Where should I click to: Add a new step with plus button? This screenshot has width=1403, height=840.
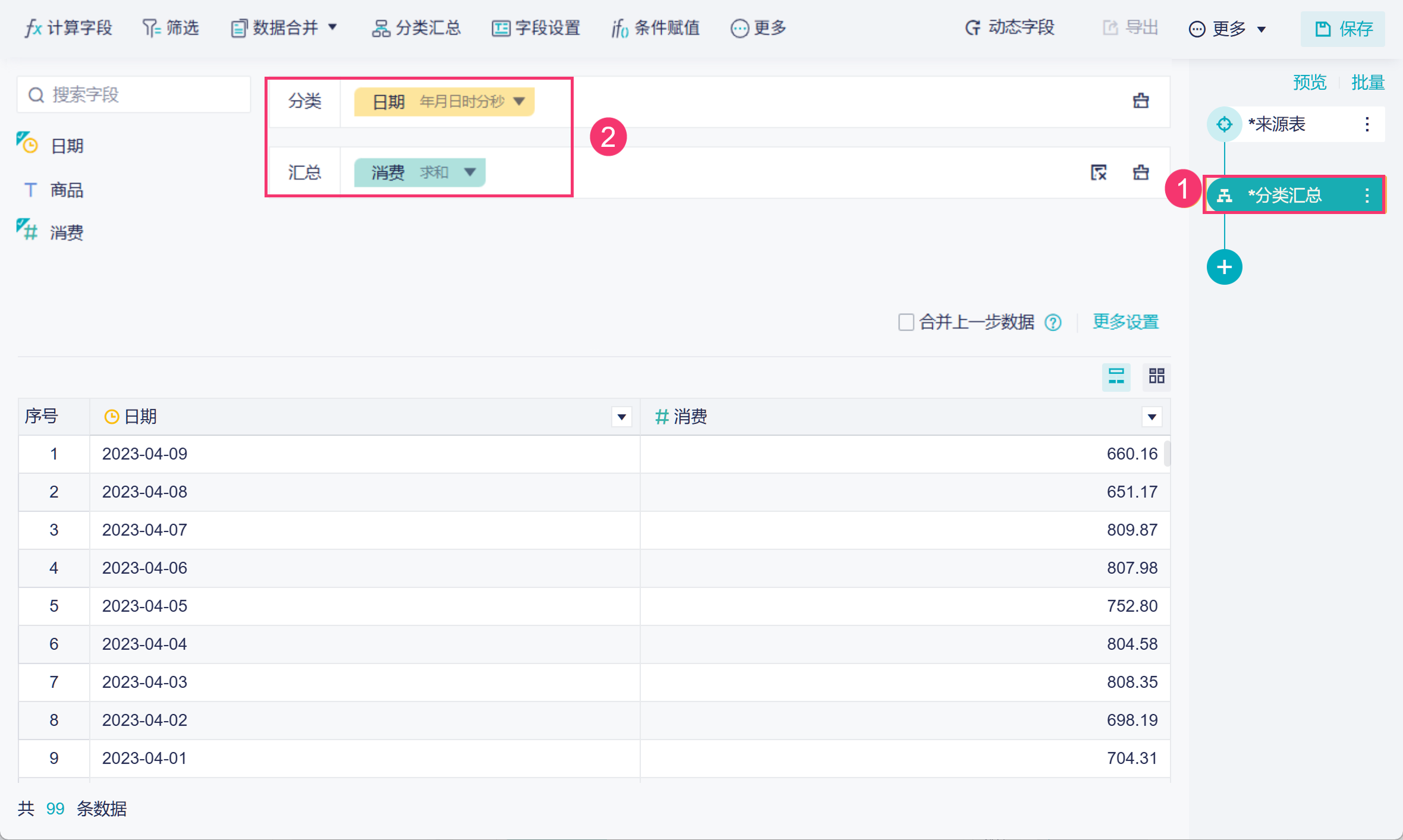tap(1224, 267)
